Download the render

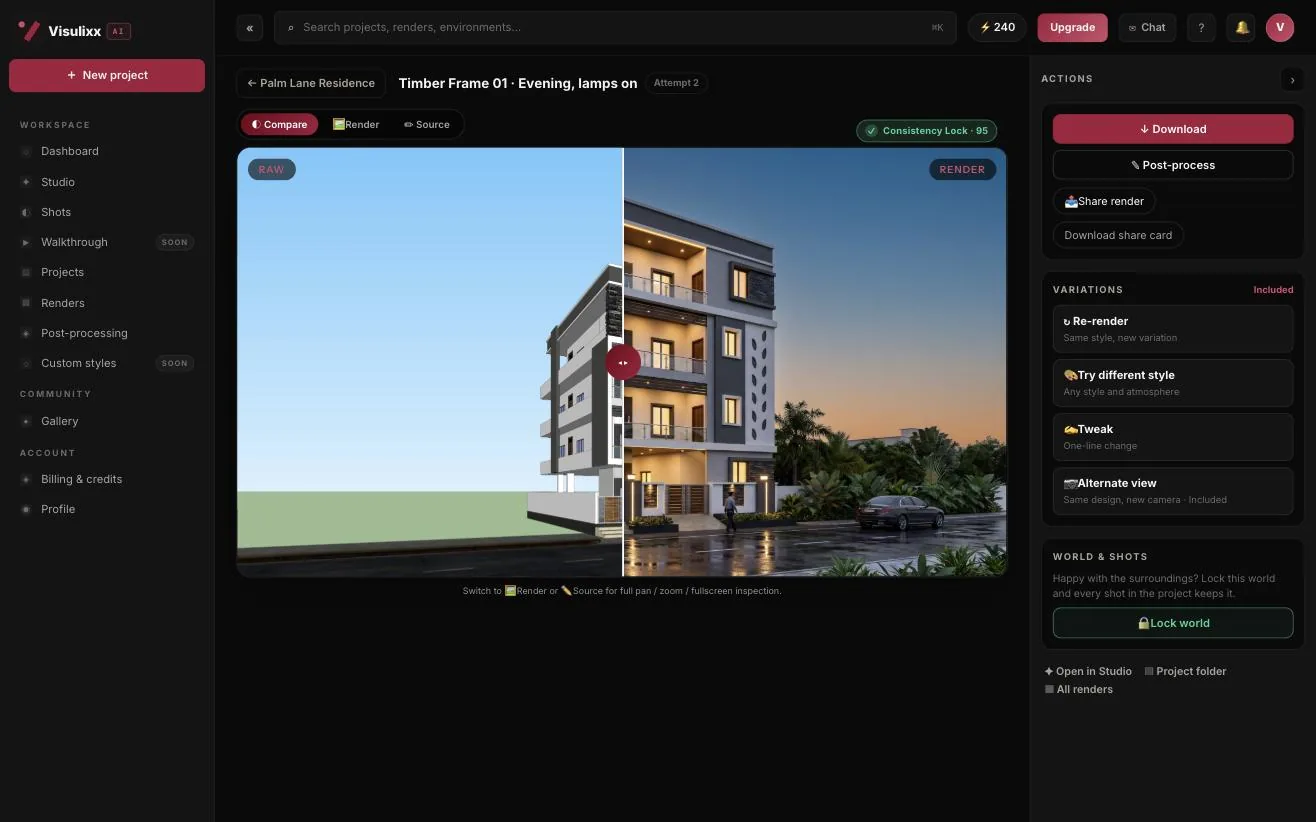coord(1173,129)
